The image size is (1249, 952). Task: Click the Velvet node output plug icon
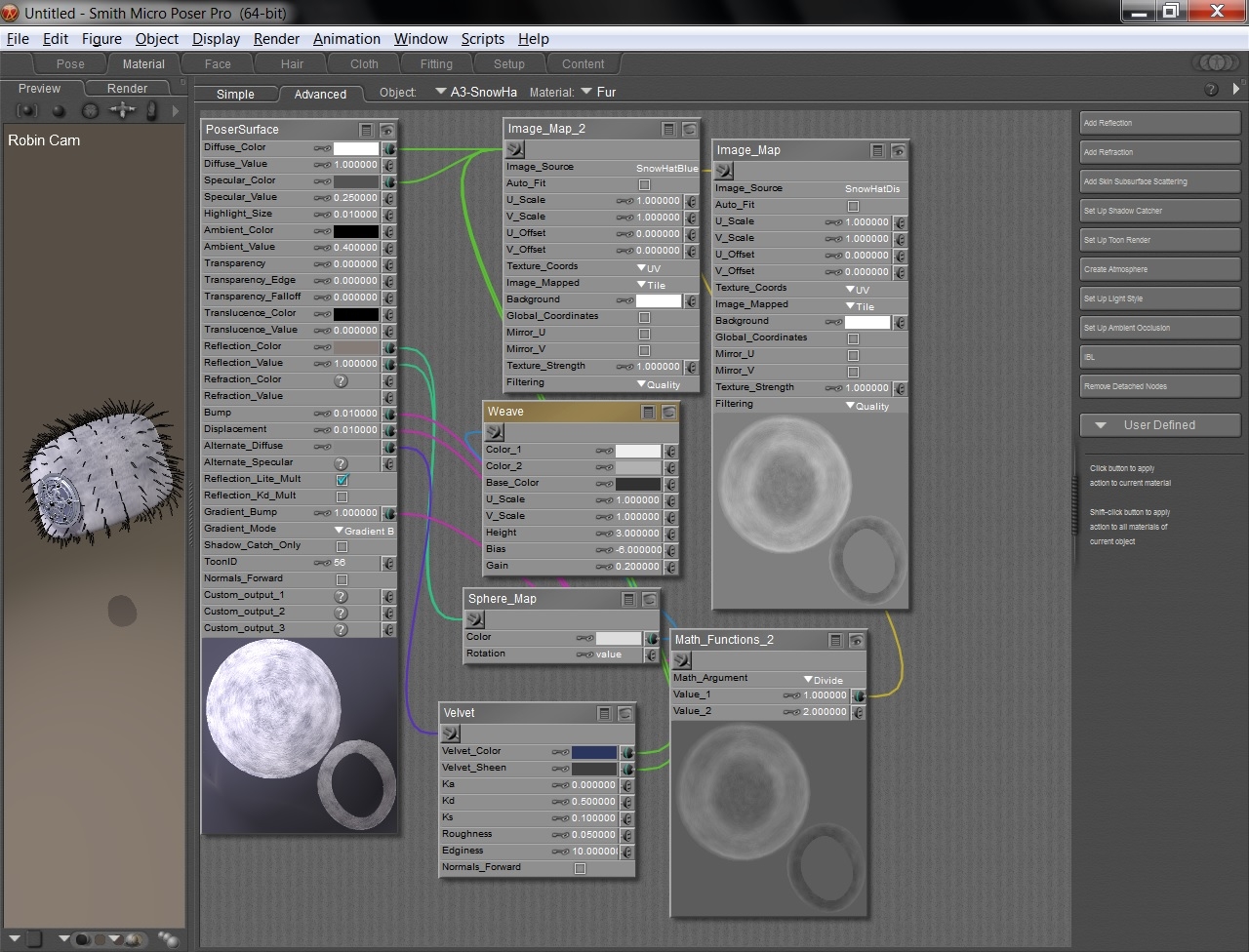[451, 734]
